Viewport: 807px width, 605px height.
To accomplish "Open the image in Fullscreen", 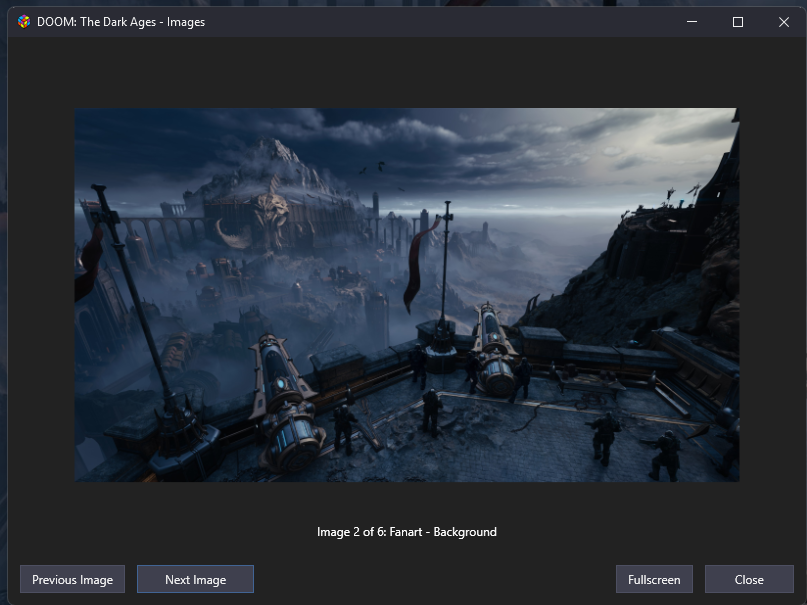I will coord(654,579).
